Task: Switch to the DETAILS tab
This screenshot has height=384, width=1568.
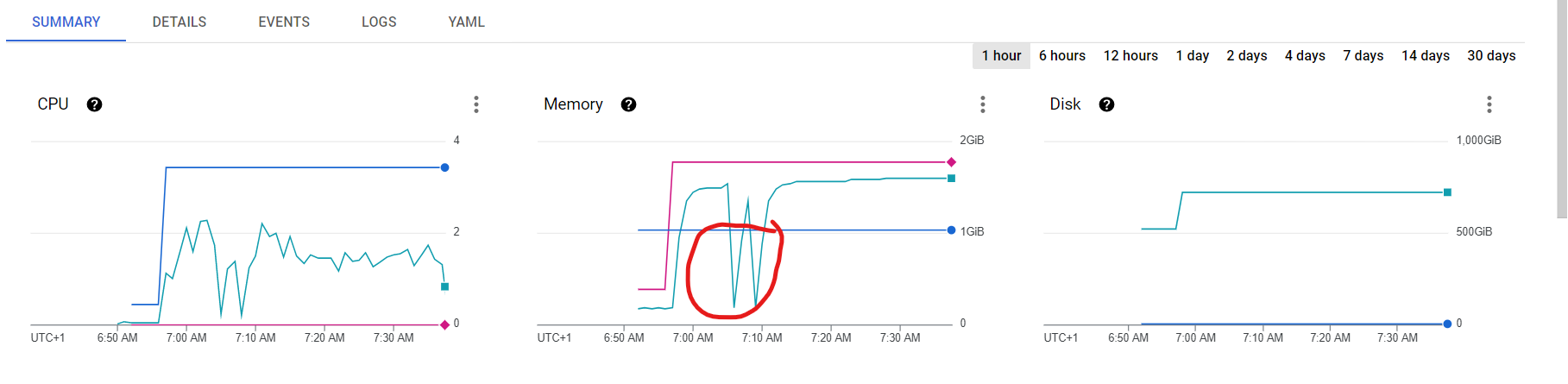Action: click(179, 22)
